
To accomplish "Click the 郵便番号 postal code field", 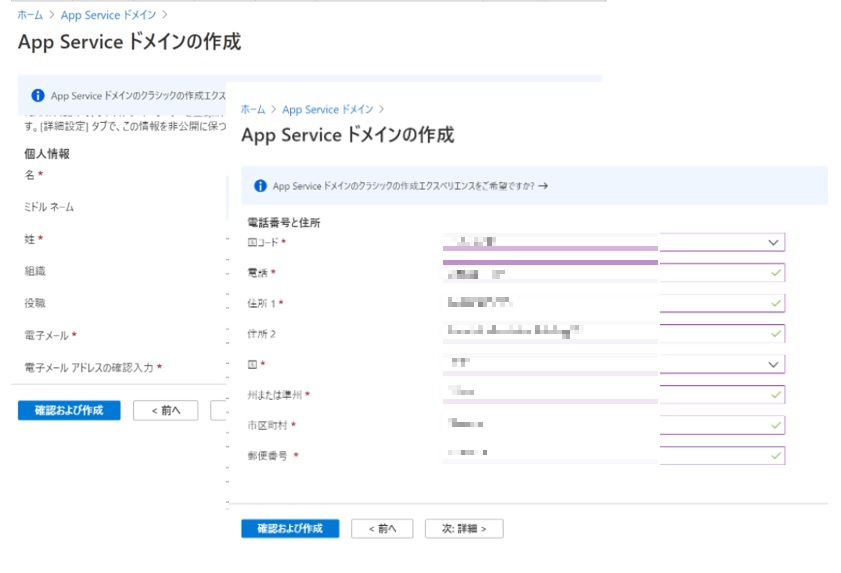I will tap(614, 456).
